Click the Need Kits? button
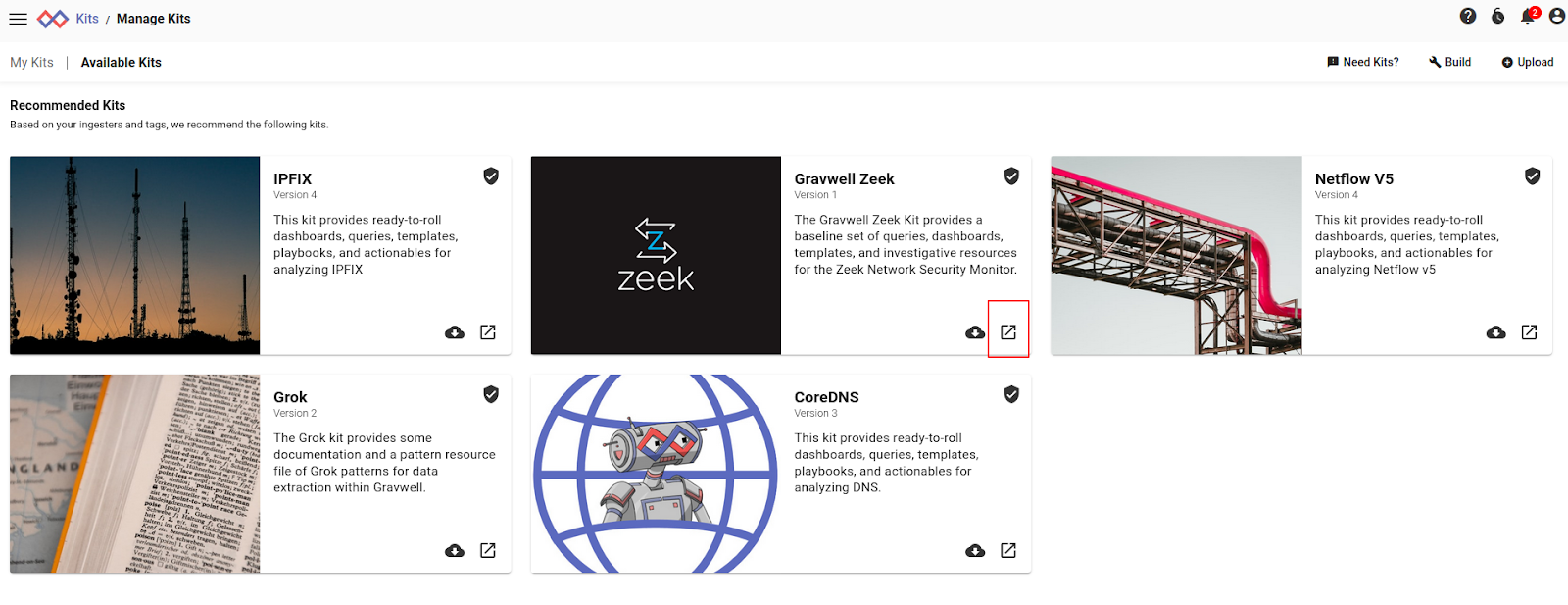Viewport: 1568px width, 605px height. click(1362, 62)
